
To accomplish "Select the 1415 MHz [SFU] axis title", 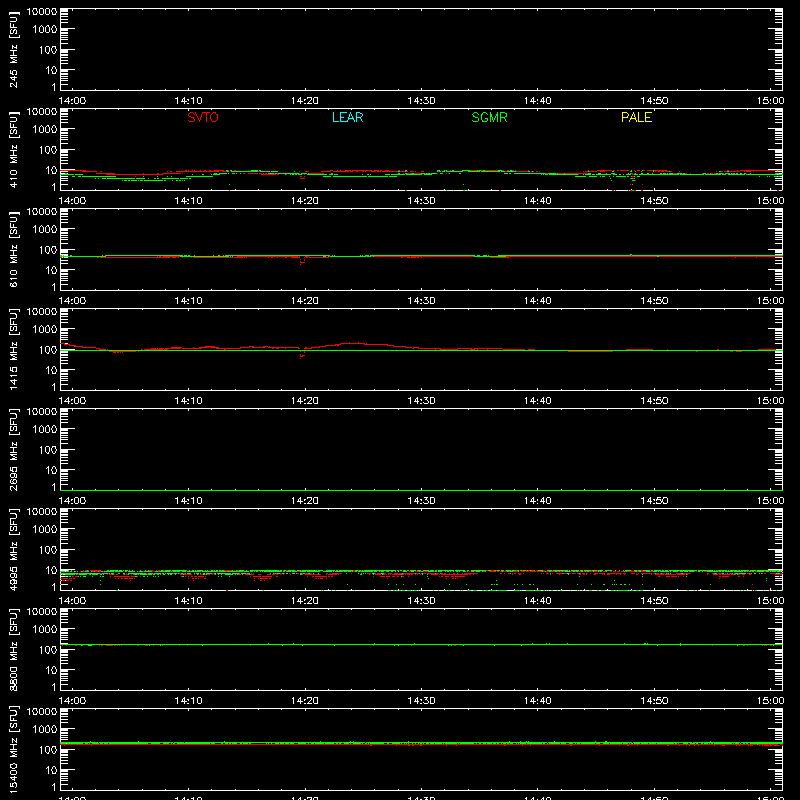I will 13,349.
